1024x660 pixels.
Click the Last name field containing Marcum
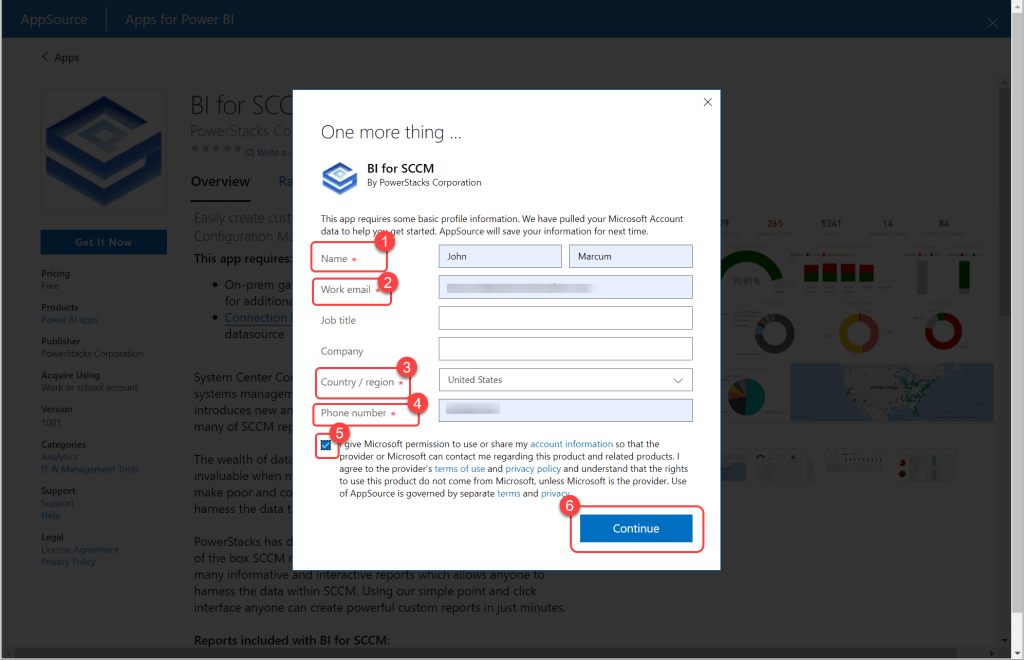point(630,257)
